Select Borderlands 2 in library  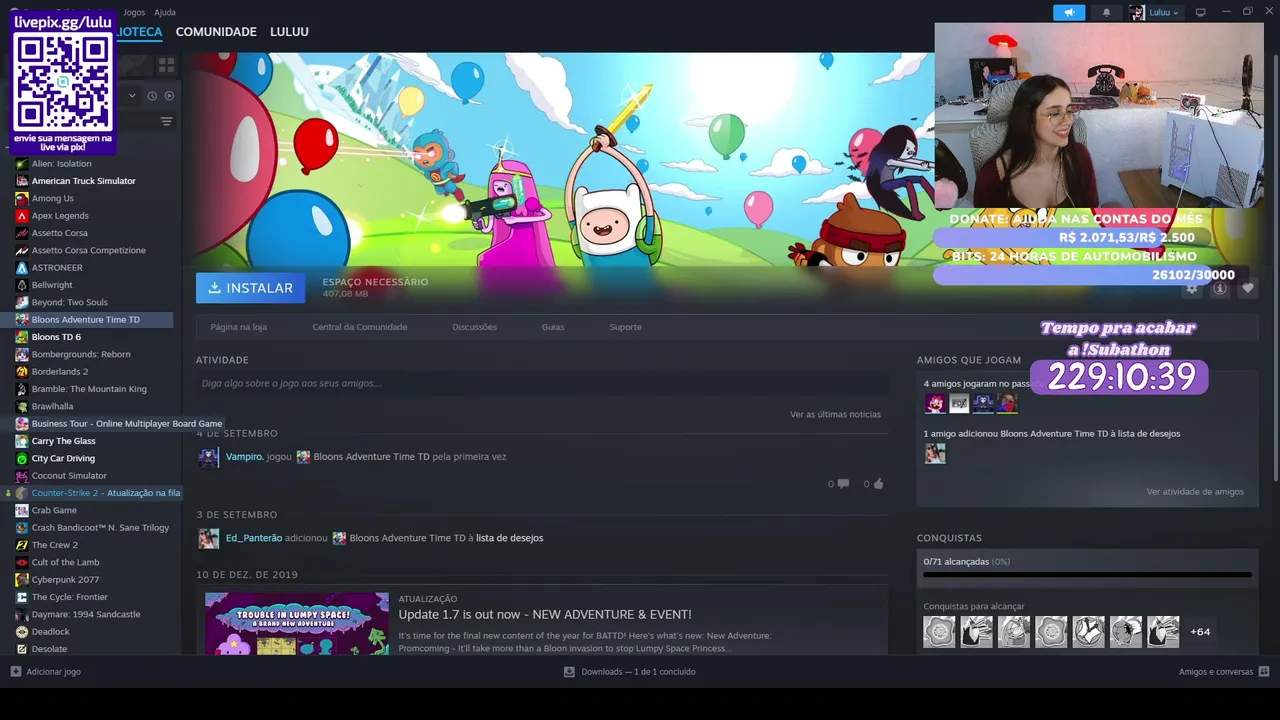[x=60, y=372]
